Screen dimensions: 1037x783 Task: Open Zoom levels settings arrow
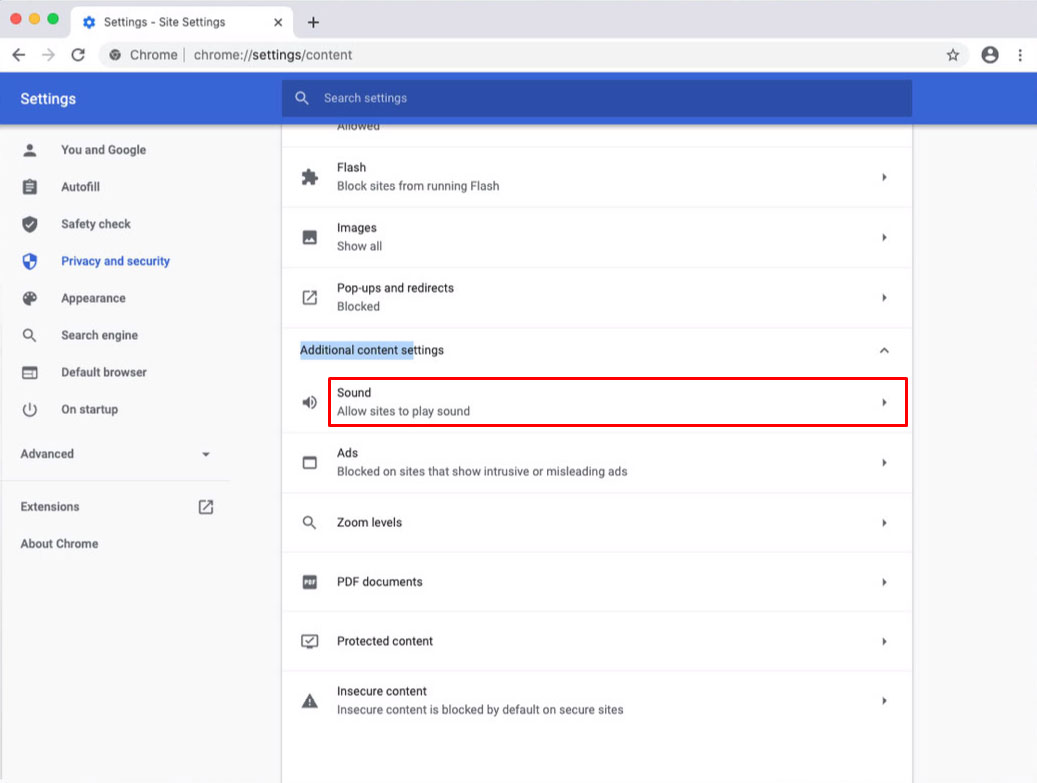[x=884, y=523]
